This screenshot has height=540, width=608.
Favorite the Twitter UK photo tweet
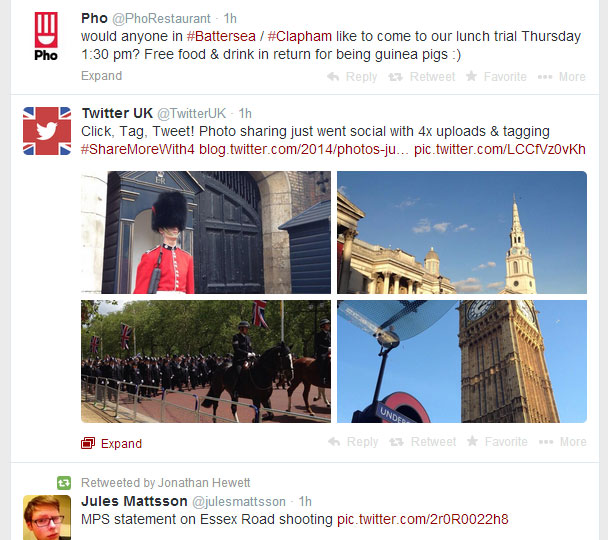click(x=497, y=442)
